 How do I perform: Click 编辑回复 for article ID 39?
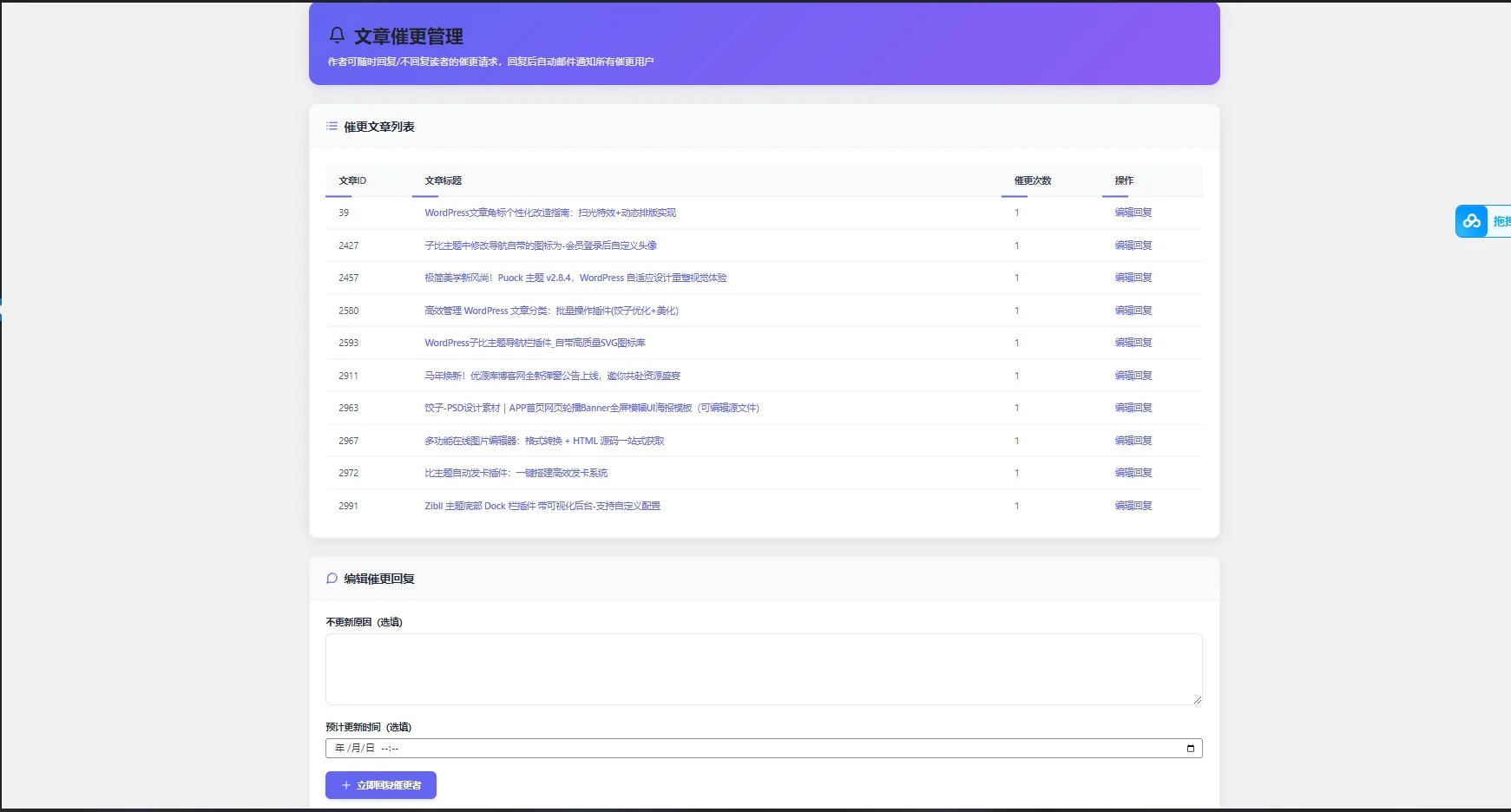pyautogui.click(x=1133, y=213)
